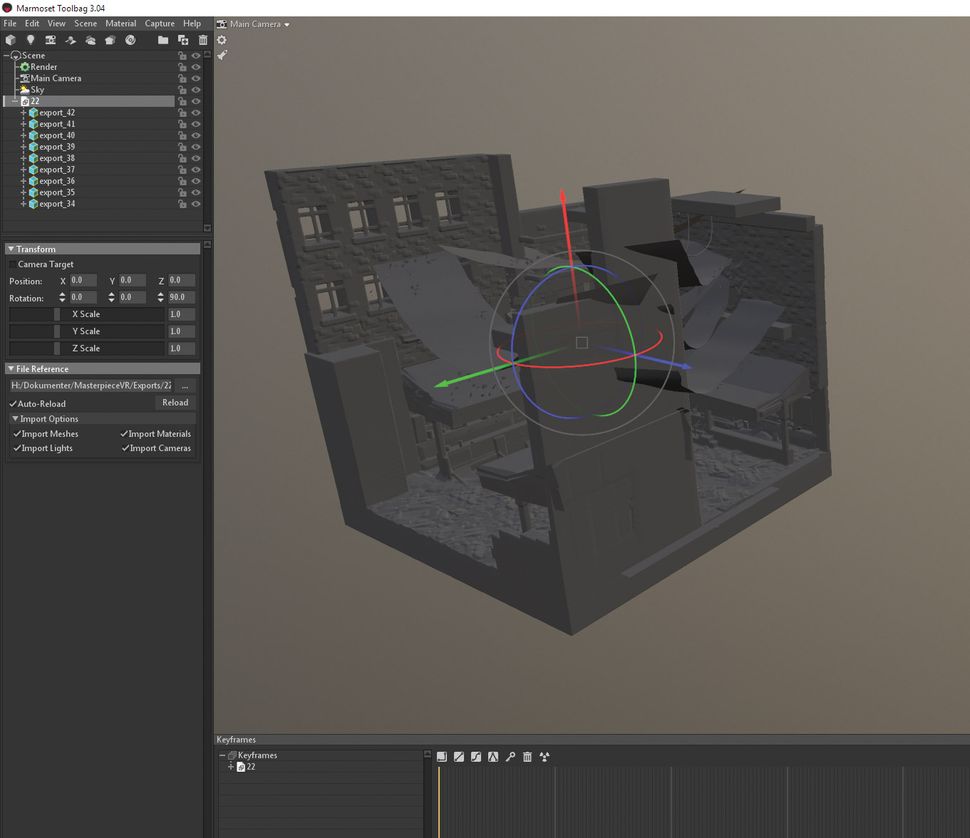Open the duplicate object icon in the toolbar
Image resolution: width=970 pixels, height=838 pixels.
(x=183, y=40)
